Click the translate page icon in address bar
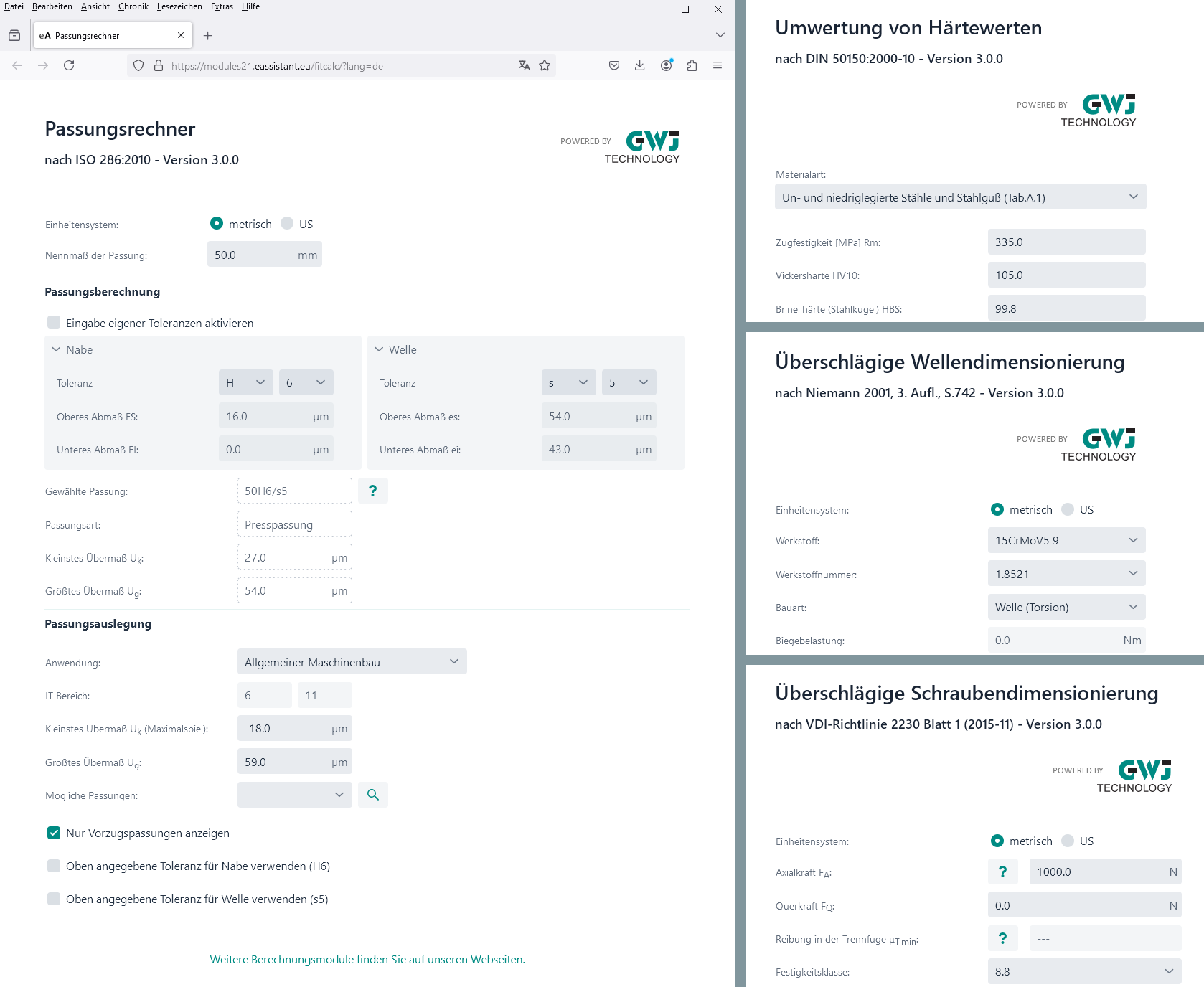 pos(524,65)
